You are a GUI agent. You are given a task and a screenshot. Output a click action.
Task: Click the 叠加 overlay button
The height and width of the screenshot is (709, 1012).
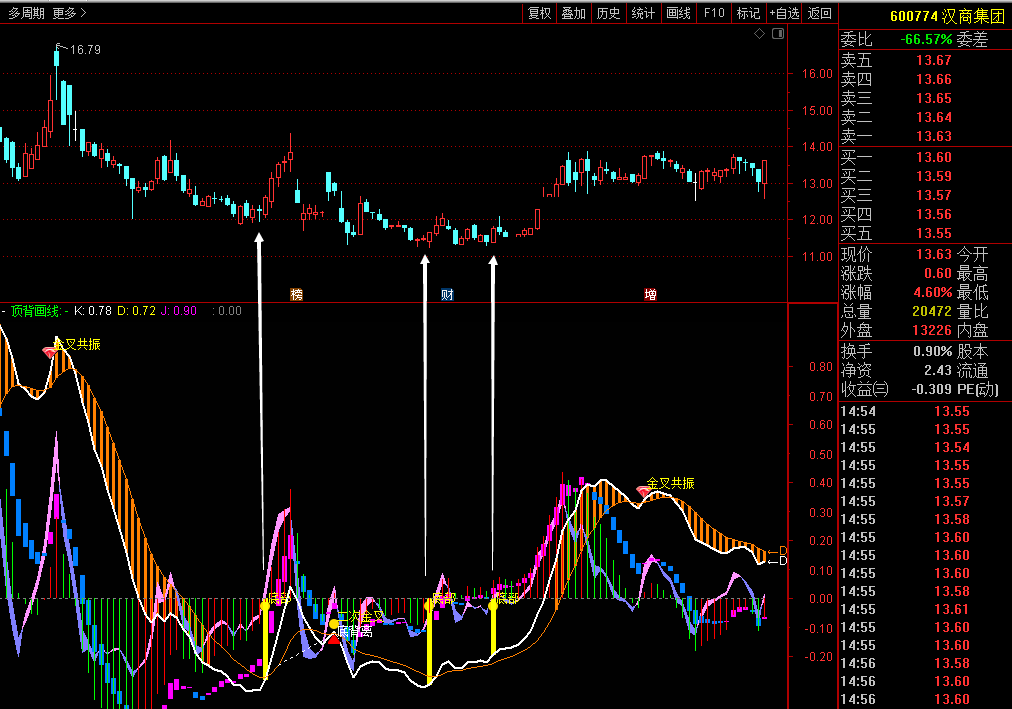574,13
